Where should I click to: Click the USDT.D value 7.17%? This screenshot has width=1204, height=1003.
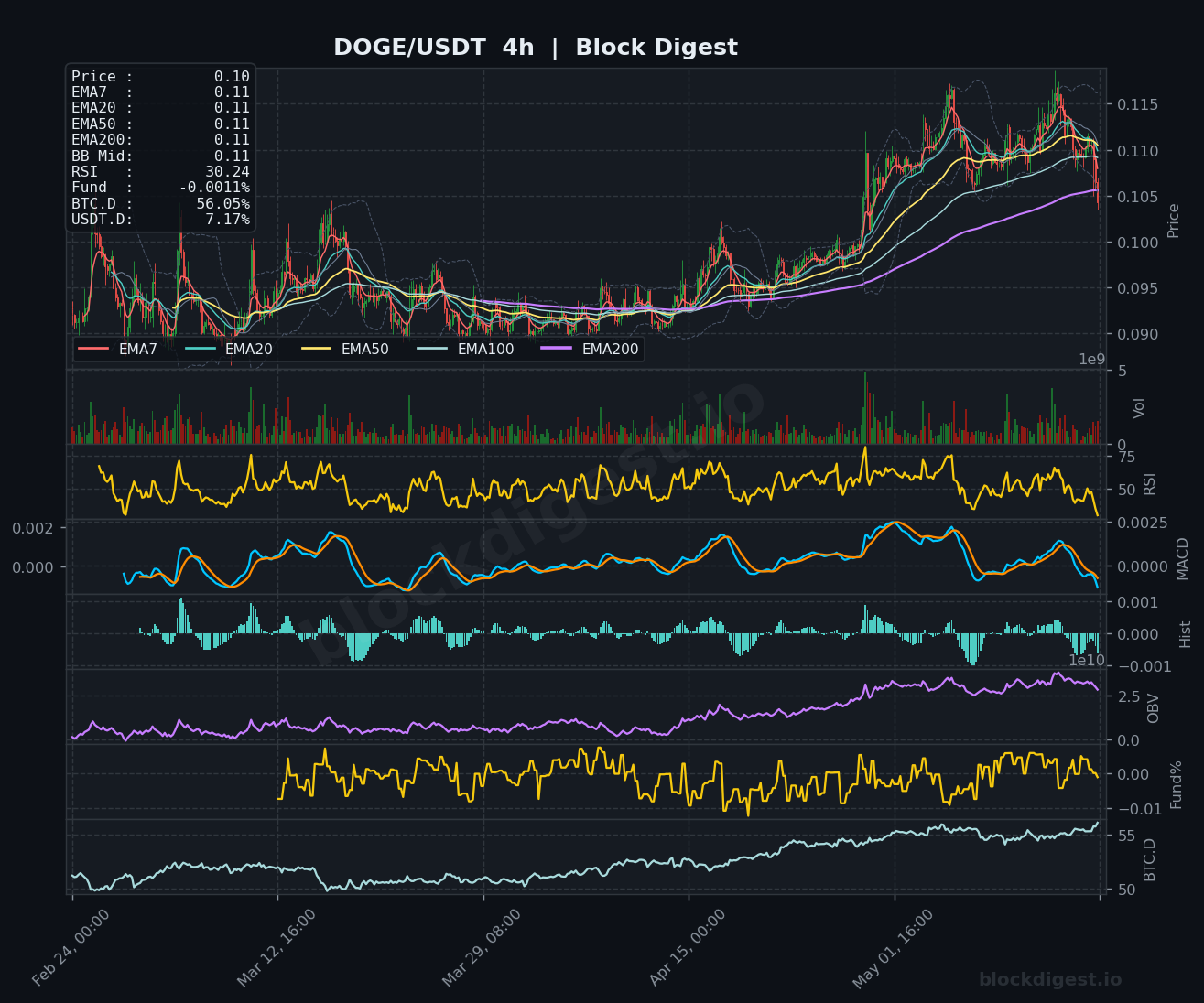point(227,220)
